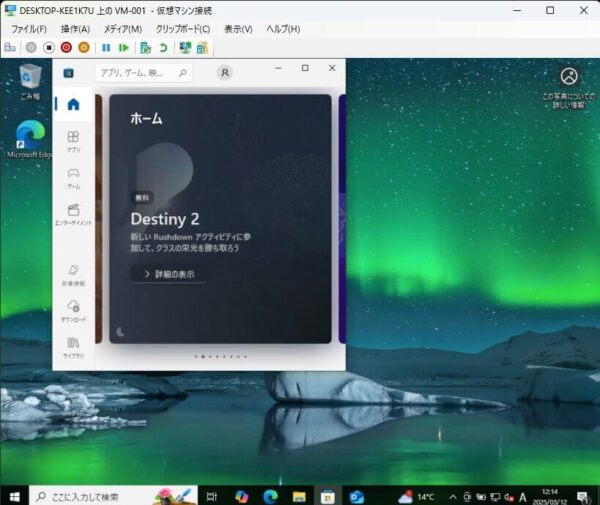Turn off the VM with the black square icon
Image resolution: width=600 pixels, height=505 pixels.
[x=49, y=47]
